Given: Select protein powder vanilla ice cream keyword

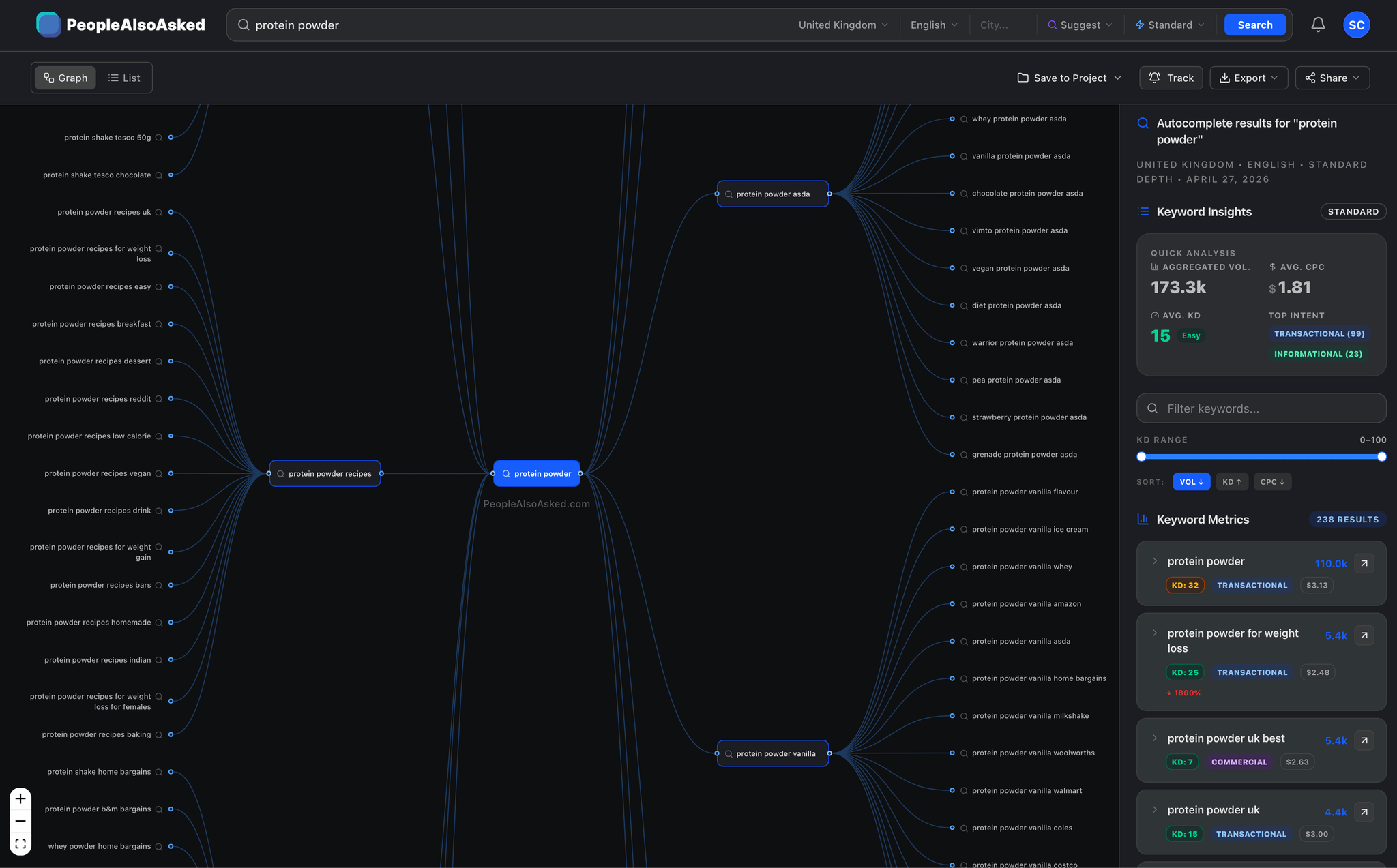Looking at the screenshot, I should pyautogui.click(x=1030, y=530).
